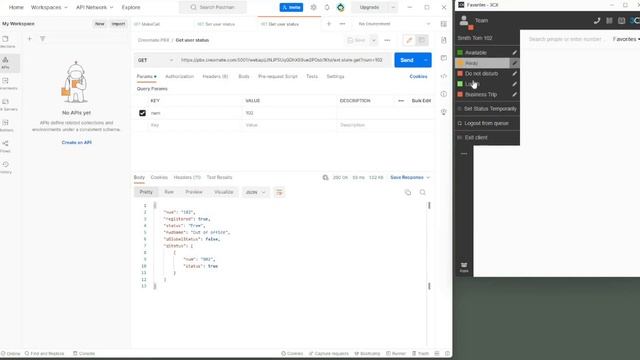Open three-dot more menu in 3CX sidebar
The image size is (640, 360).
pyautogui.click(x=464, y=154)
